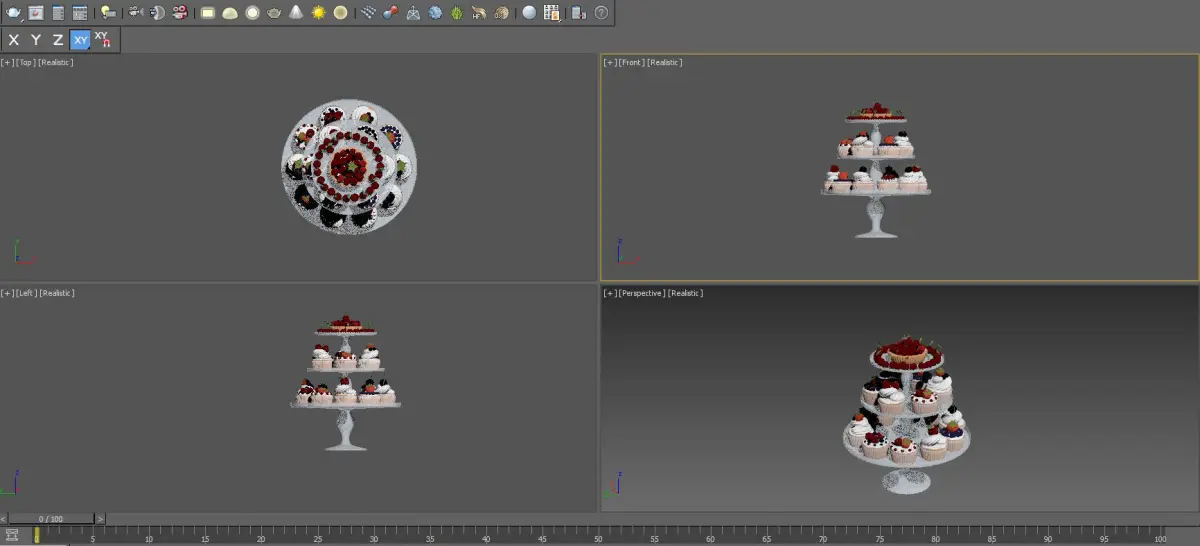Select the small teapot primitive icon
The image size is (1200, 546).
pyautogui.click(x=274, y=13)
